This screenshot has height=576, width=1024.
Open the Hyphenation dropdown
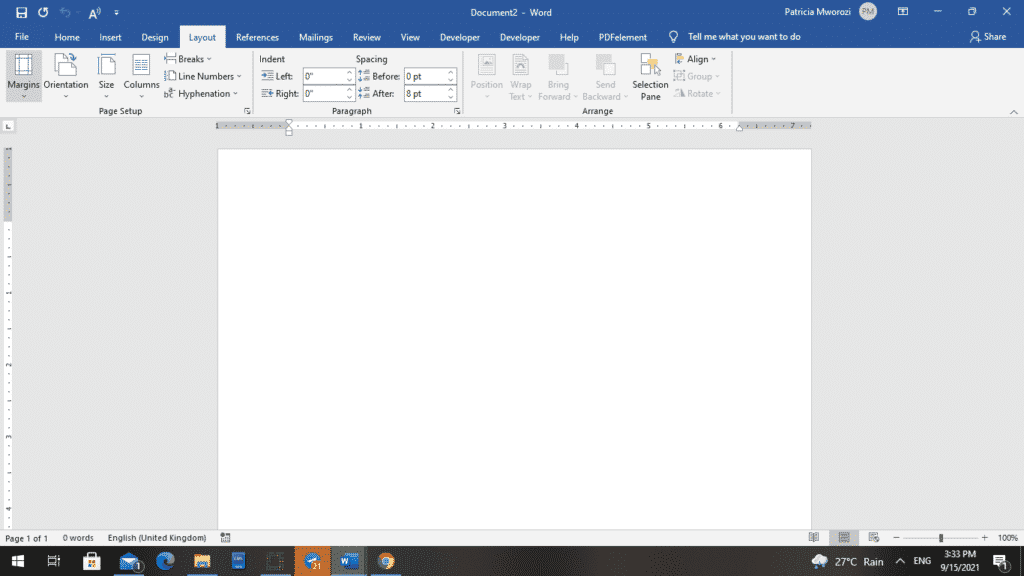click(x=203, y=93)
